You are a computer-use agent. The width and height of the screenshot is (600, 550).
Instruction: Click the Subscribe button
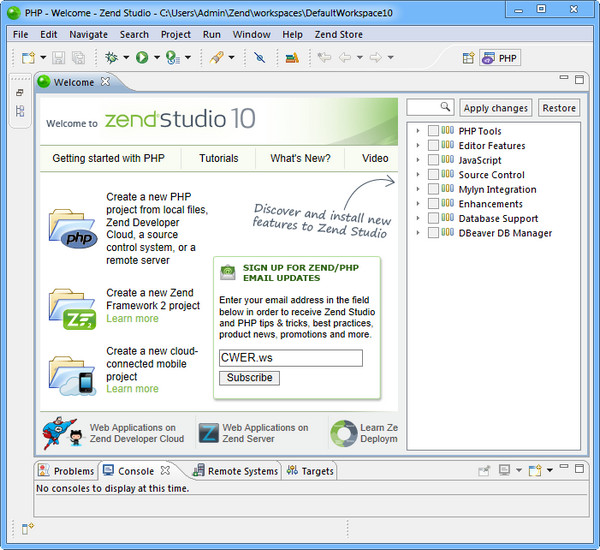coord(249,378)
